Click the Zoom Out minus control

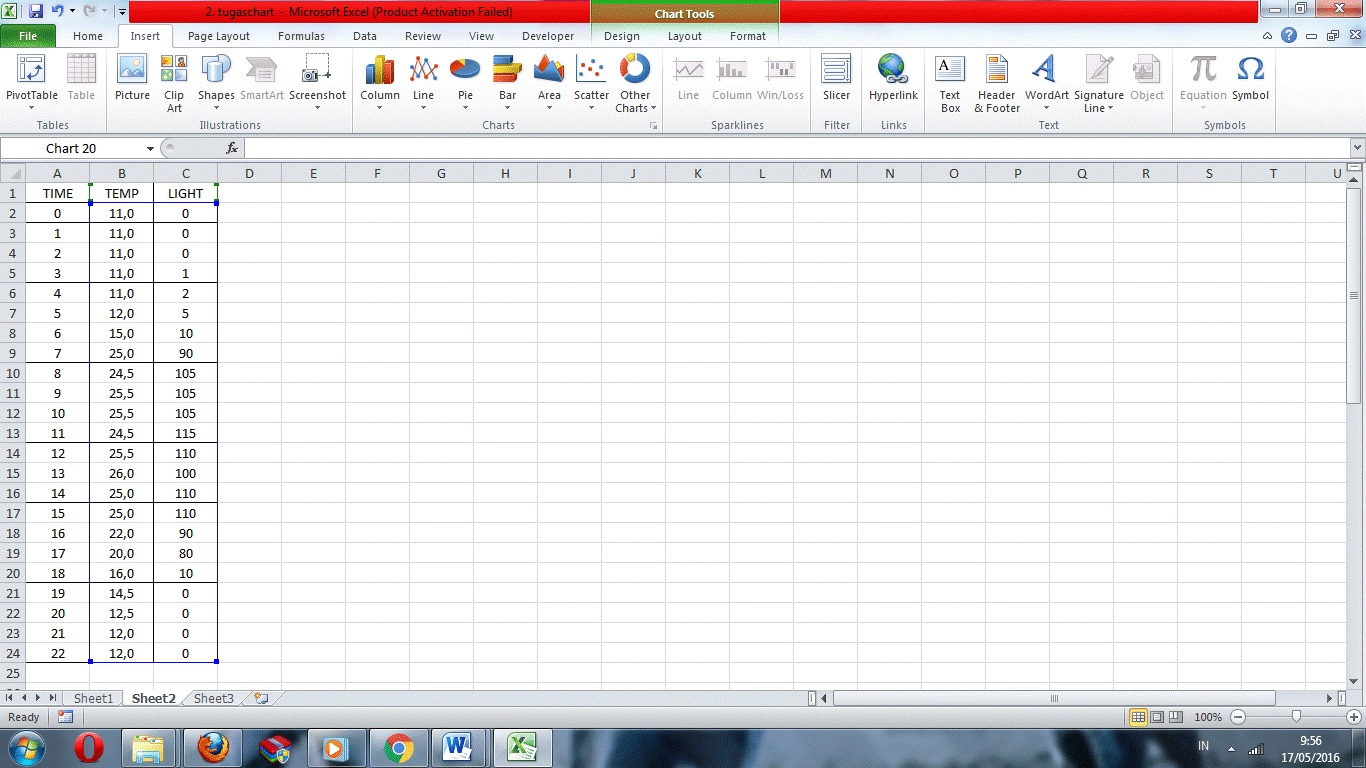(1237, 717)
